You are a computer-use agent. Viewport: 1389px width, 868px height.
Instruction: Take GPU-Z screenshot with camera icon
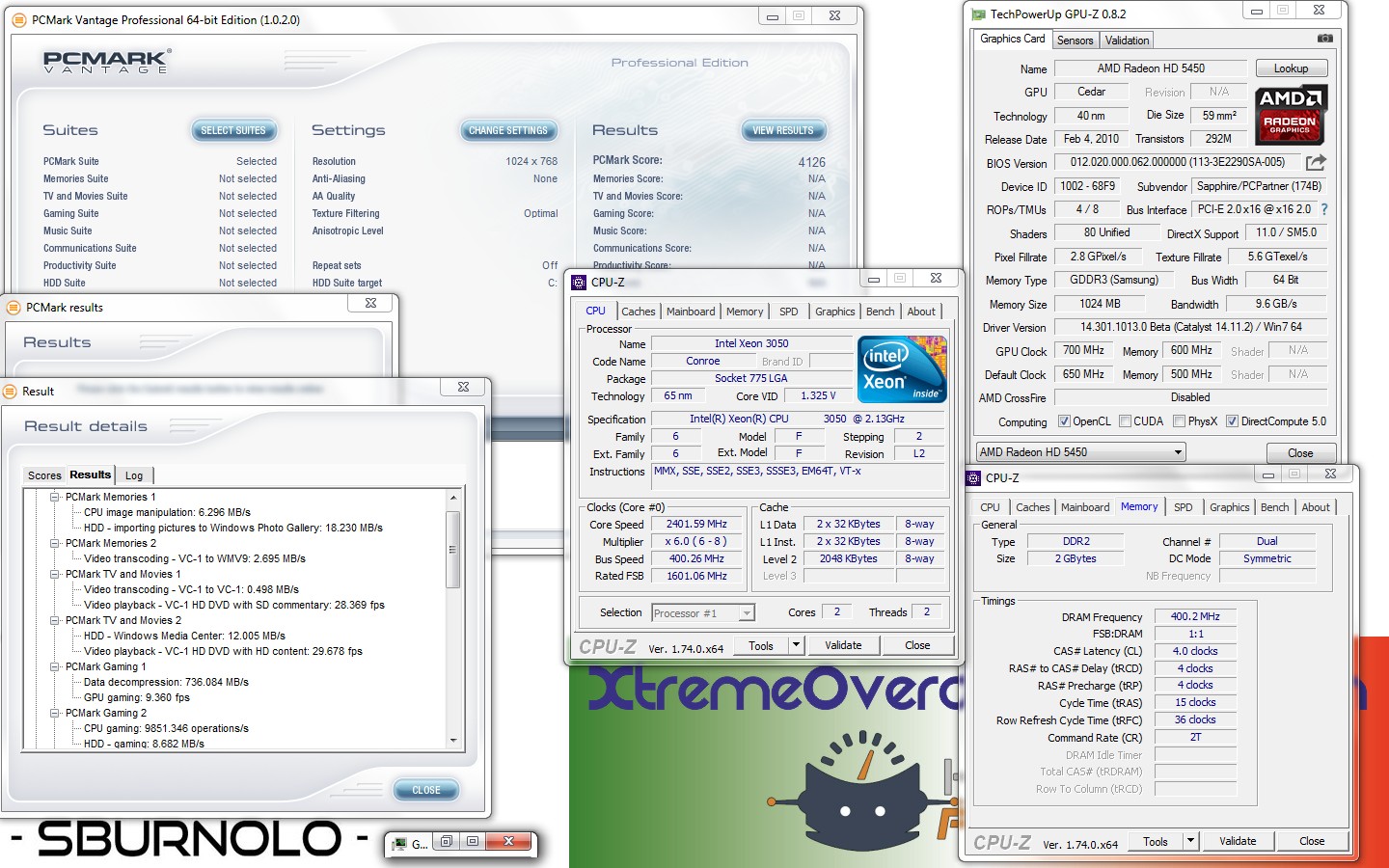pos(1325,39)
